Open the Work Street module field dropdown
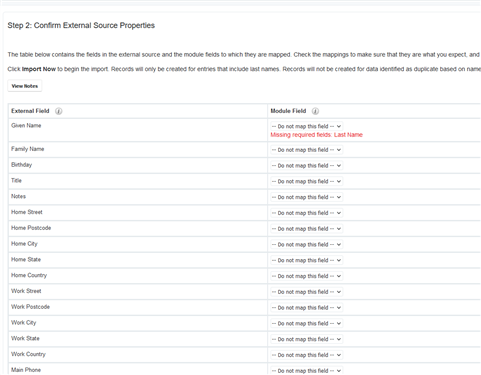This screenshot has height=375, width=481. point(306,292)
